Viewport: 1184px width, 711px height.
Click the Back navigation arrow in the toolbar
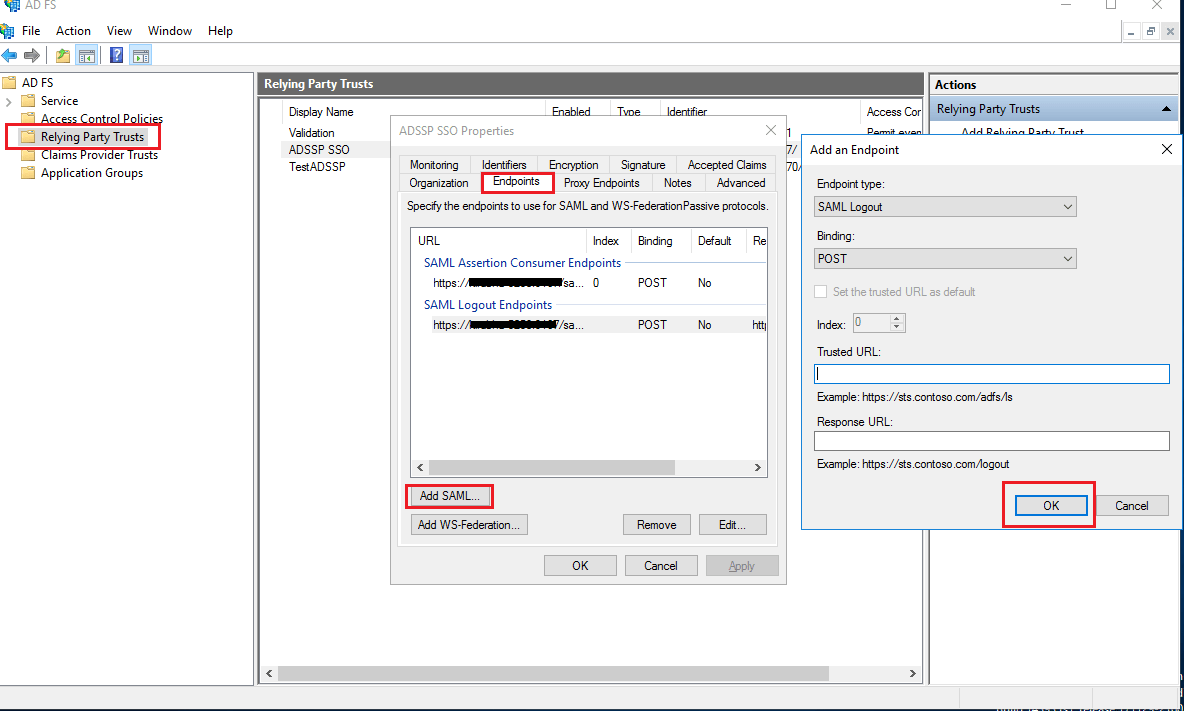click(10, 55)
